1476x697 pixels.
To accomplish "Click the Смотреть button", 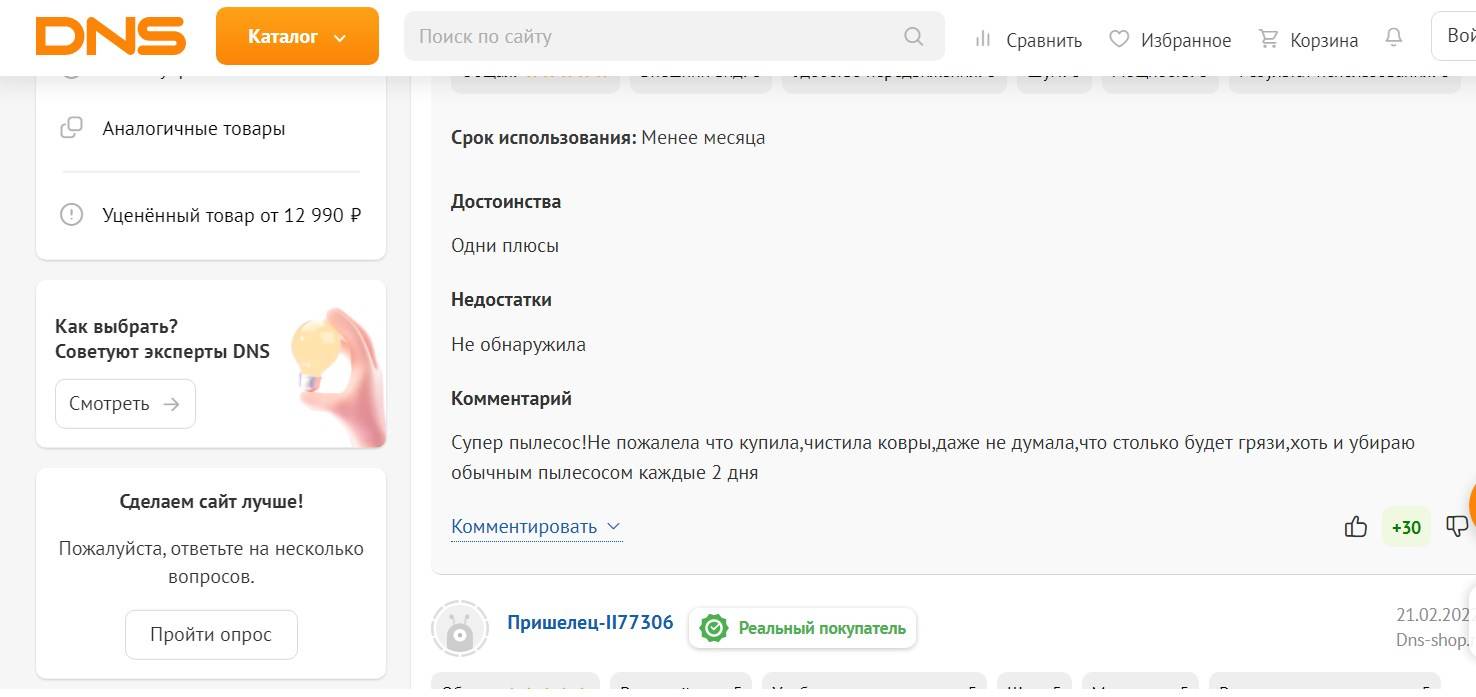I will point(125,404).
